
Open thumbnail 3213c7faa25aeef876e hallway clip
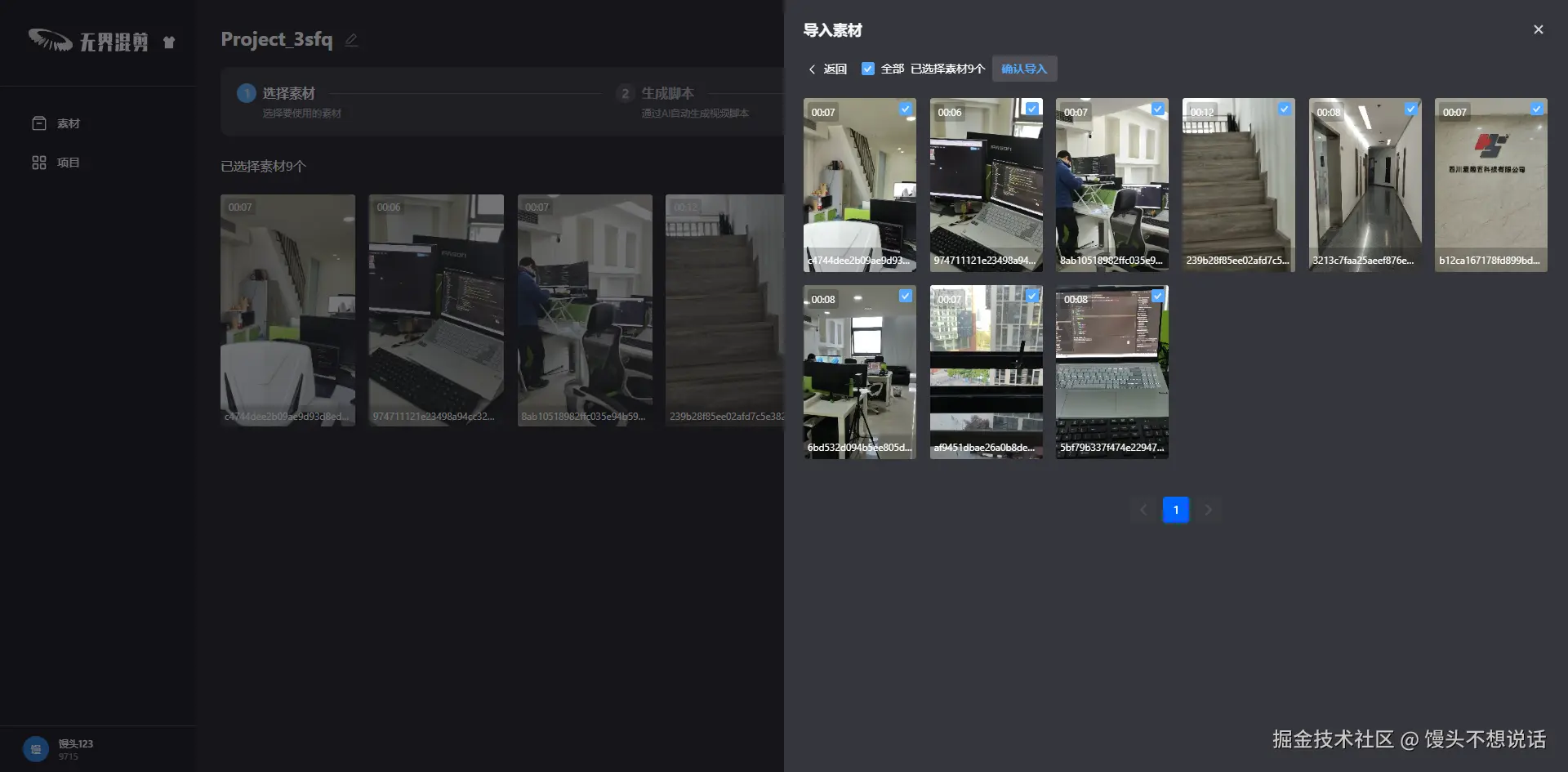coord(1365,185)
